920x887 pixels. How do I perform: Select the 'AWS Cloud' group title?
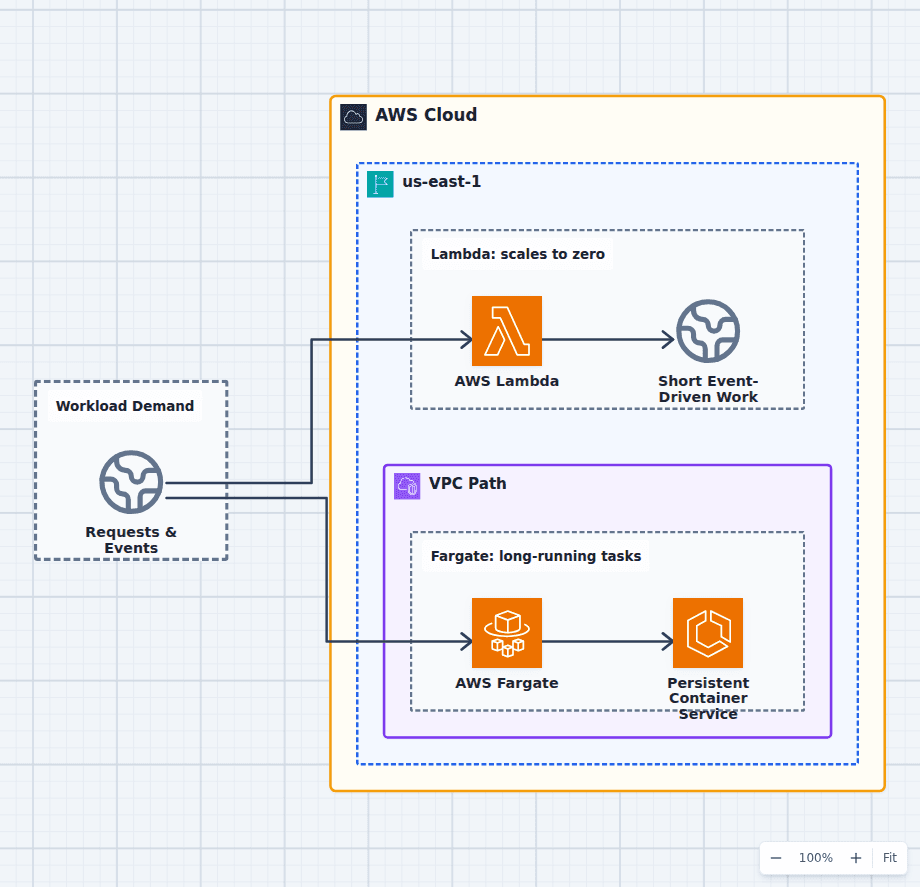426,115
